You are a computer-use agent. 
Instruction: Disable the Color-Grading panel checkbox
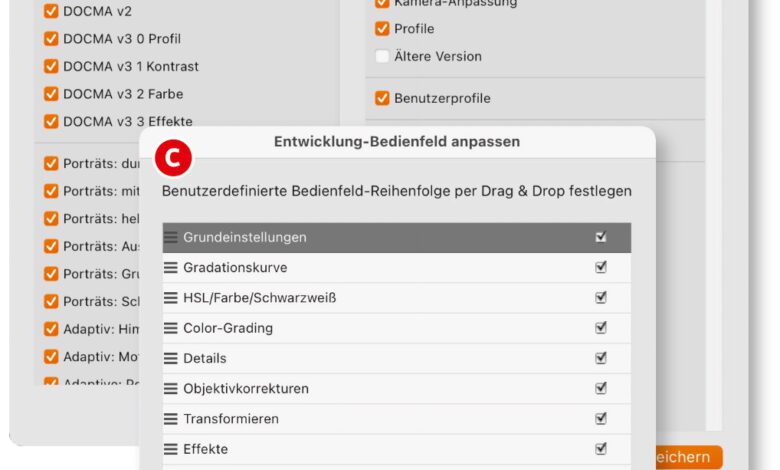(601, 328)
